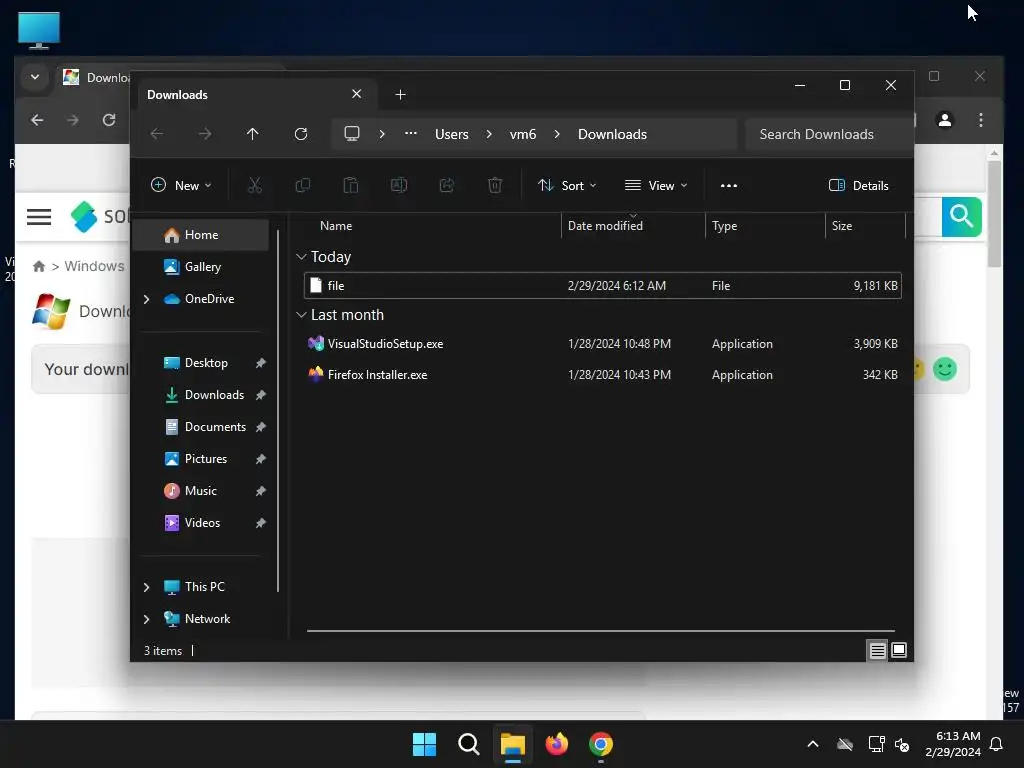Click Chrome window's reload button

tap(109, 120)
